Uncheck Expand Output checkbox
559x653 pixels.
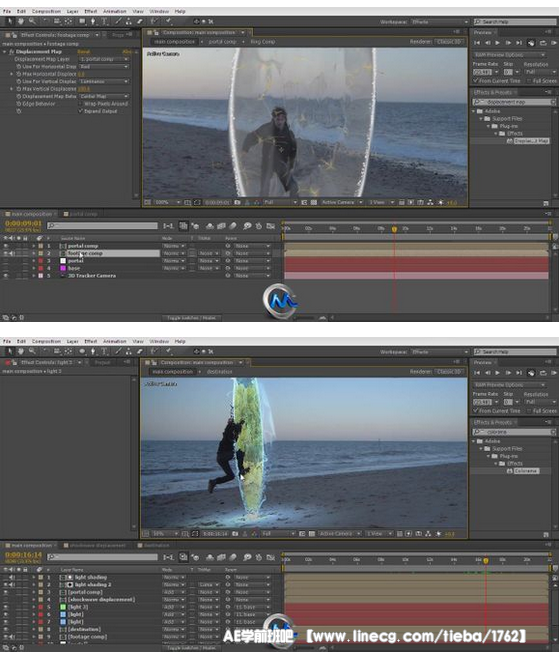click(81, 111)
